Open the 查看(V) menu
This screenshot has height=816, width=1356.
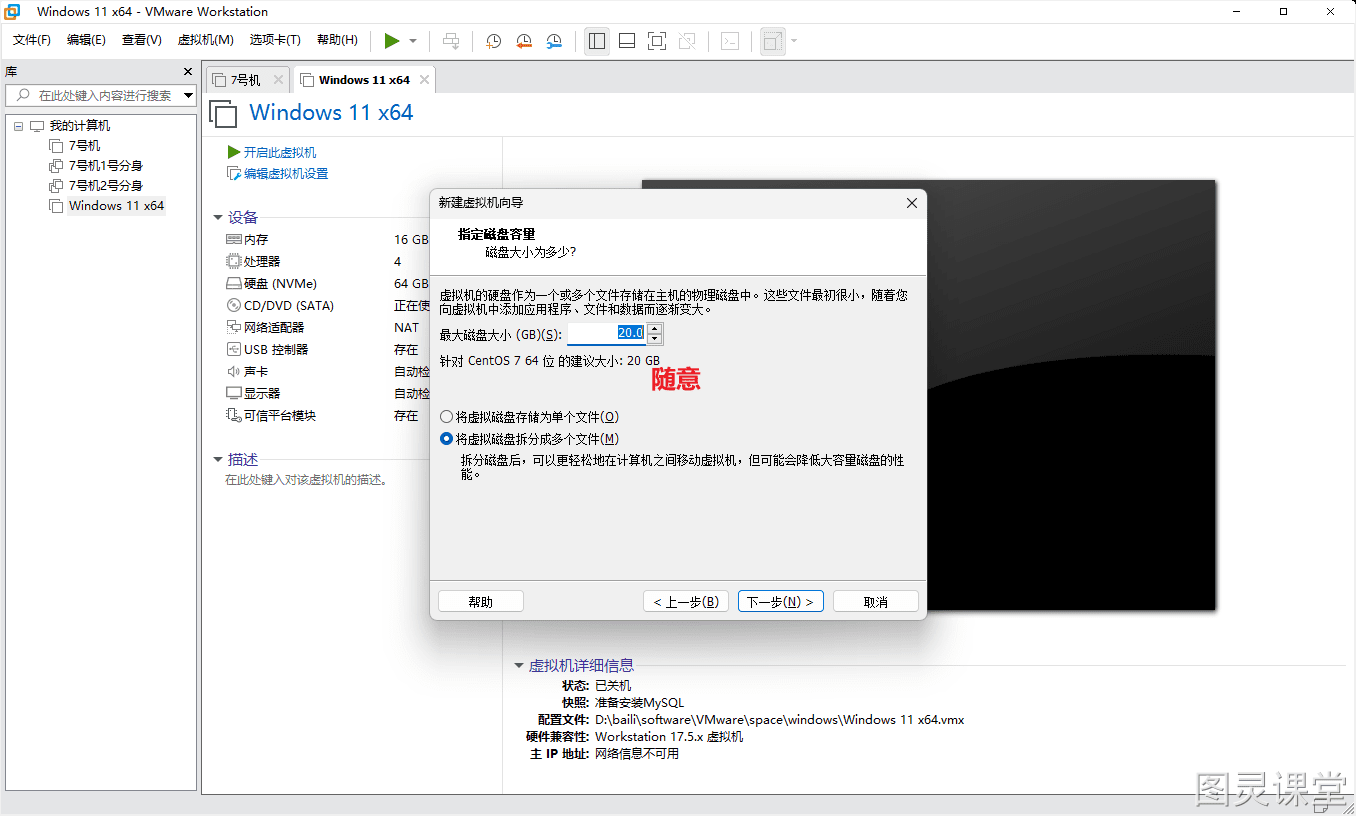point(142,40)
